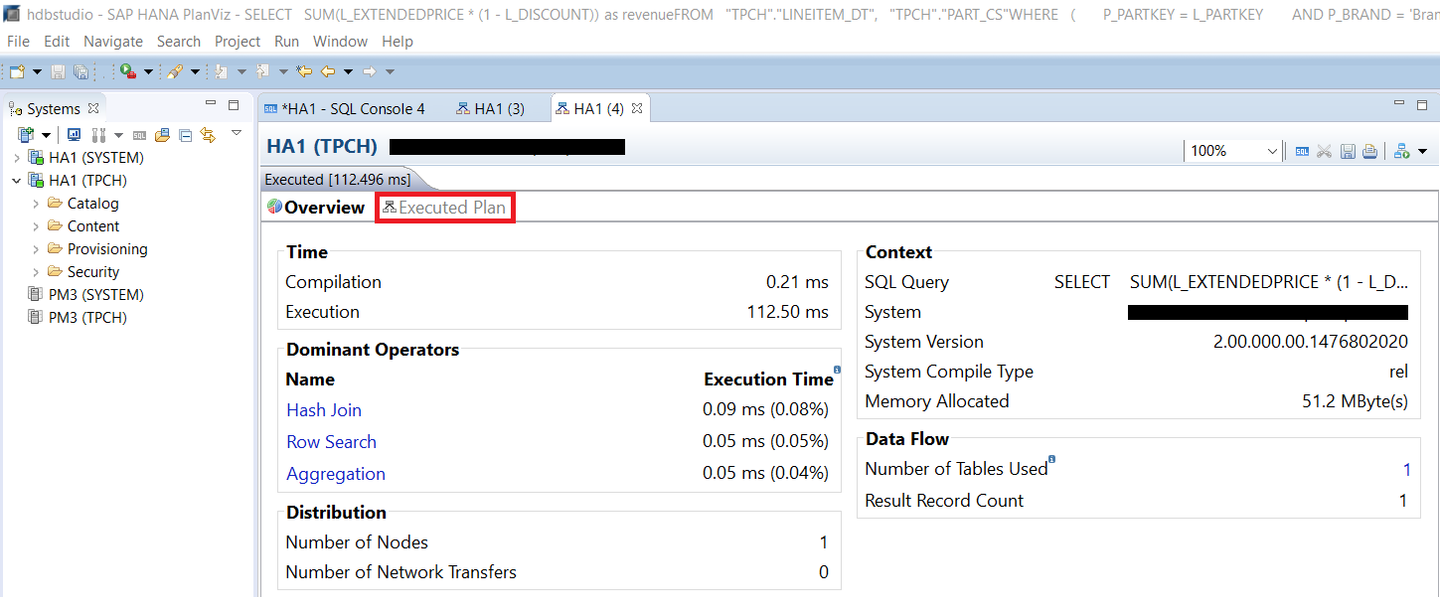Open the File menu
The image size is (1440, 597).
pos(19,41)
